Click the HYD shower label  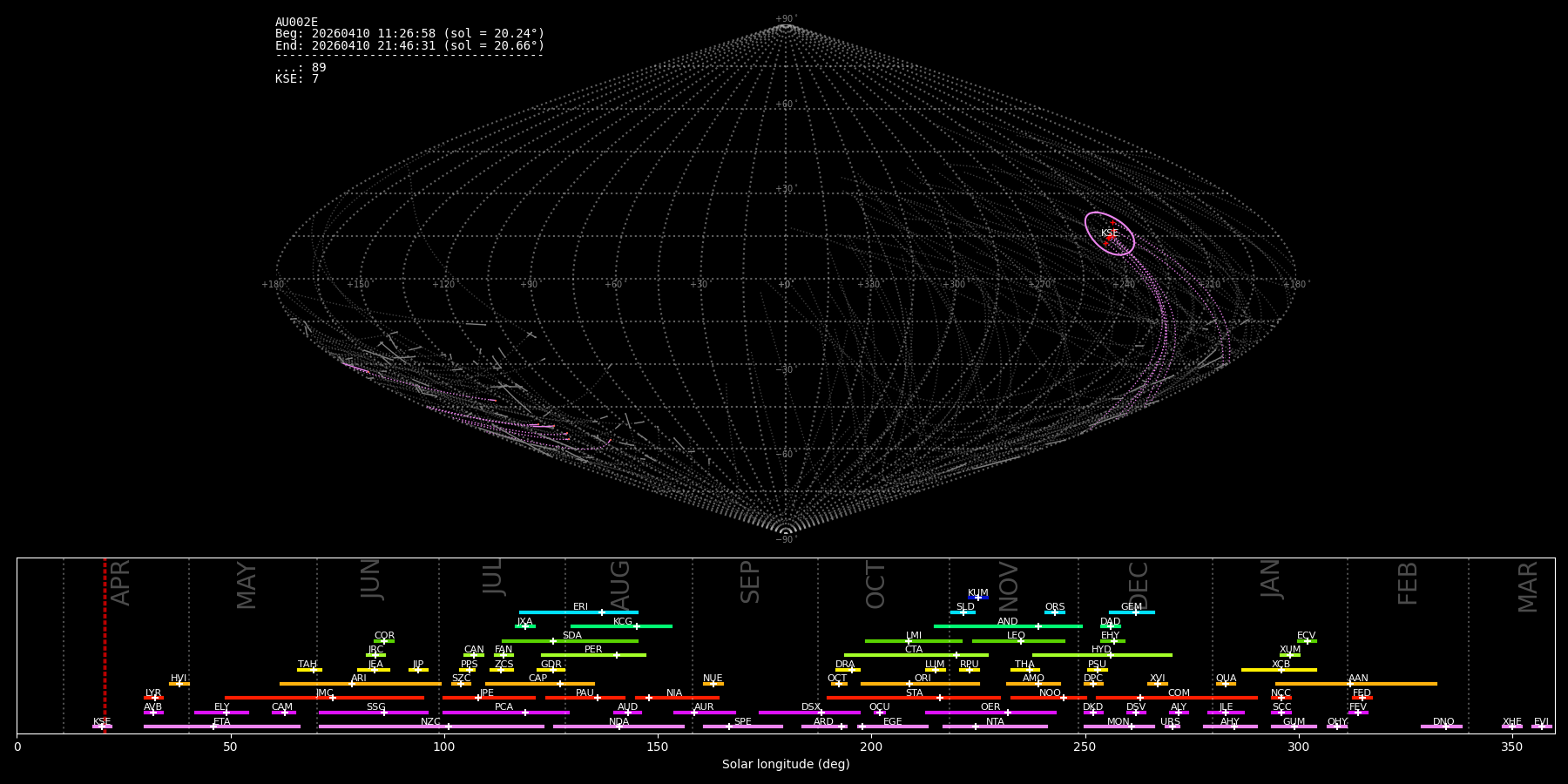tap(1102, 650)
